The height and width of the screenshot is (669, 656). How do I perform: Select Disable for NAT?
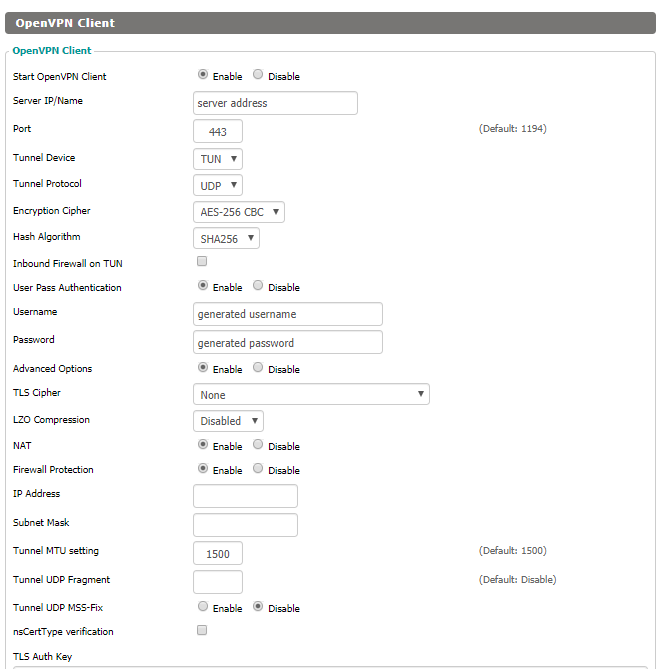click(x=258, y=445)
